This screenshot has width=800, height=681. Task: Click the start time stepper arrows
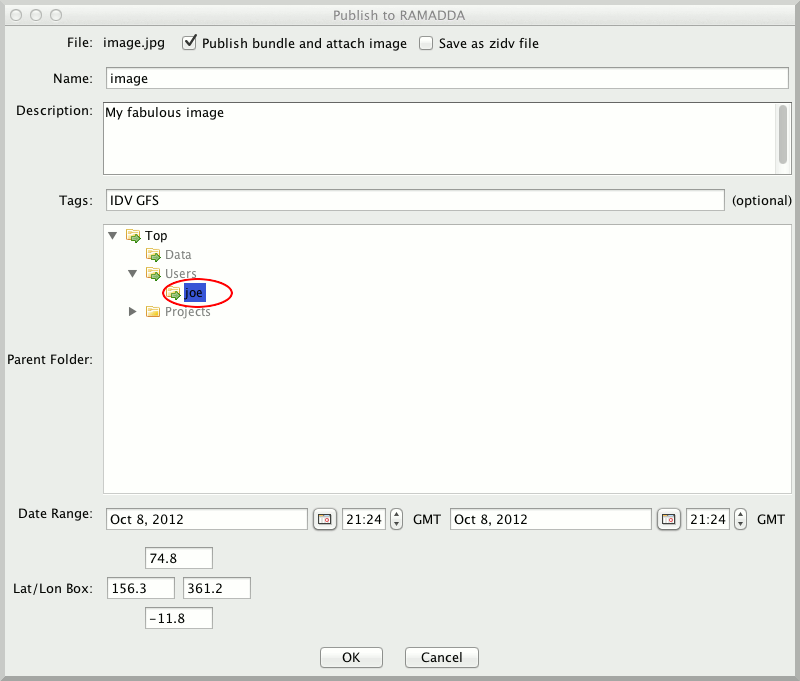click(x=396, y=519)
